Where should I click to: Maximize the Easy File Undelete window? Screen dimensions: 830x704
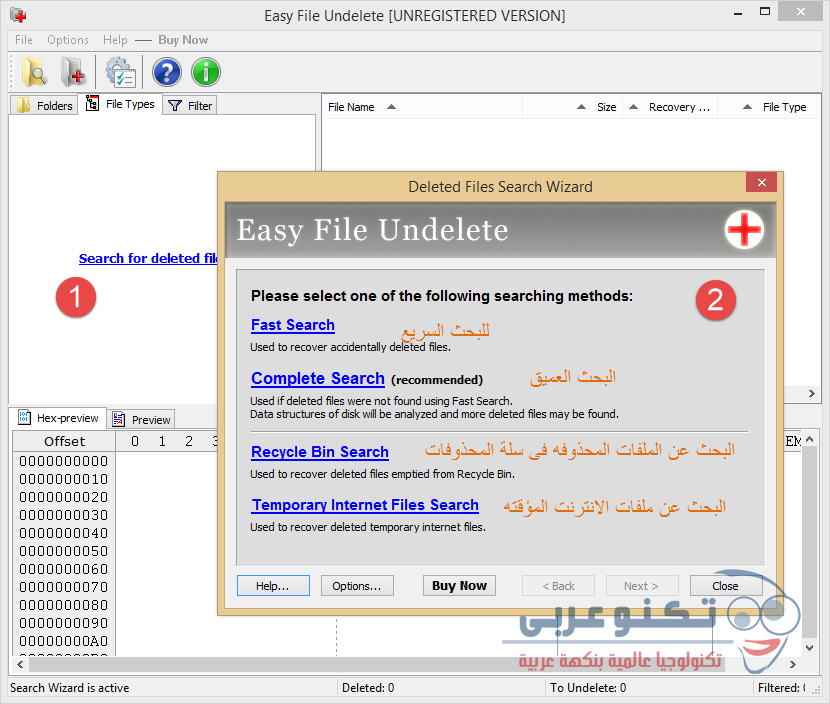click(765, 12)
